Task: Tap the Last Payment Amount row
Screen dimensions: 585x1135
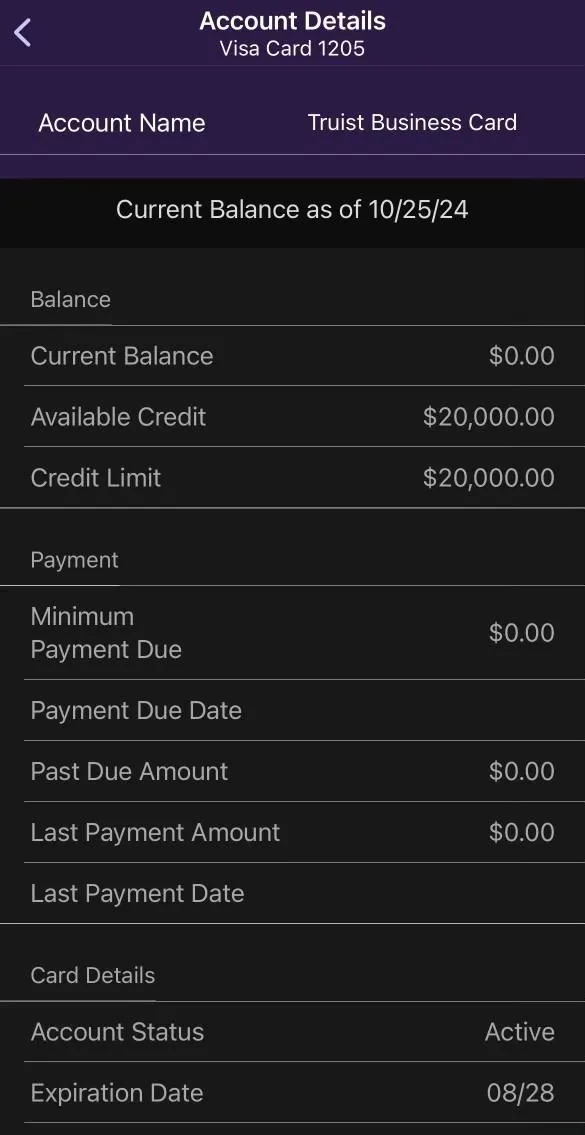Action: tap(292, 832)
